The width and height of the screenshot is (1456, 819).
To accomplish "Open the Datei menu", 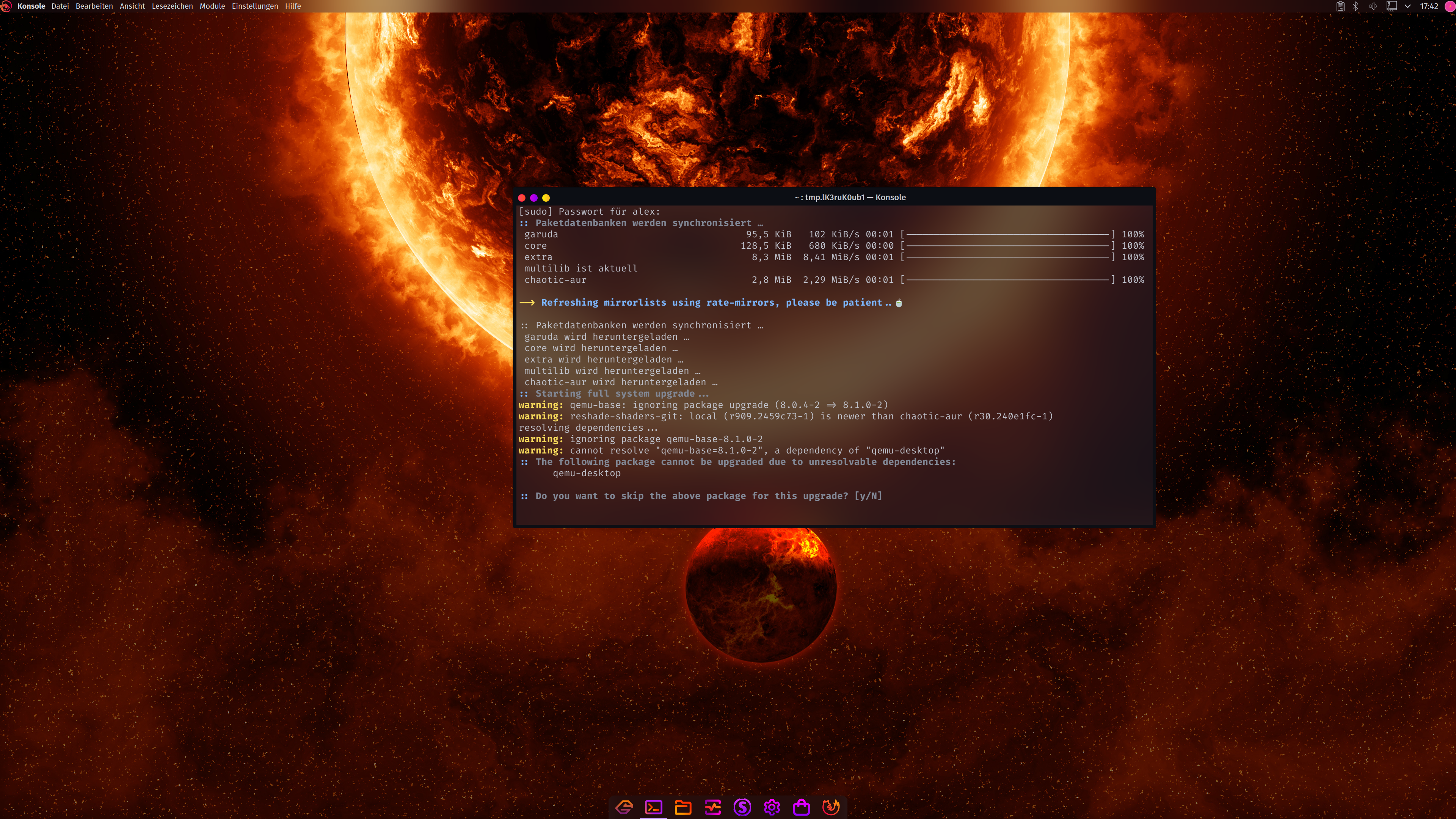I will 60,6.
